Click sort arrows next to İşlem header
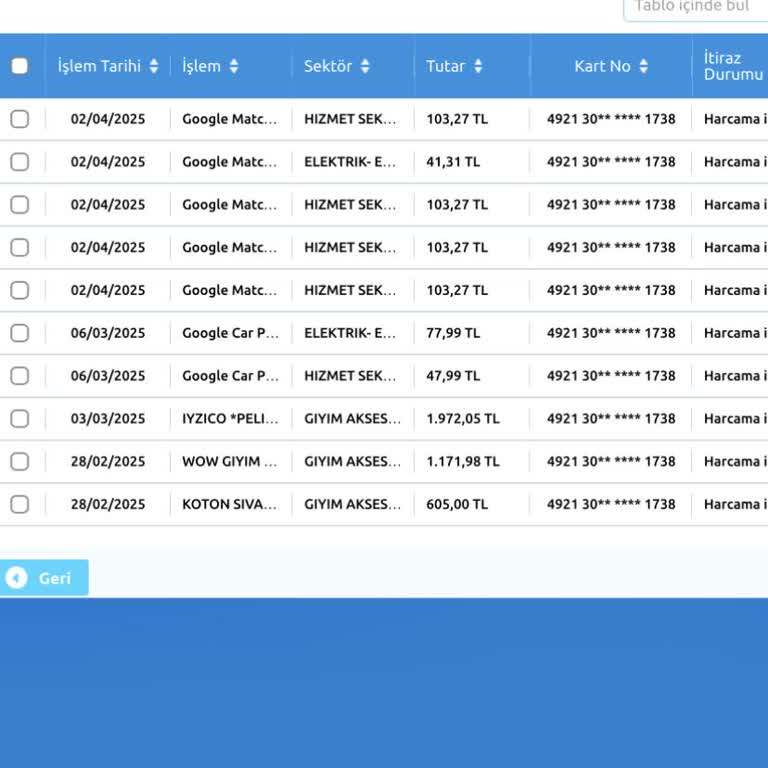This screenshot has height=768, width=768. (x=234, y=66)
